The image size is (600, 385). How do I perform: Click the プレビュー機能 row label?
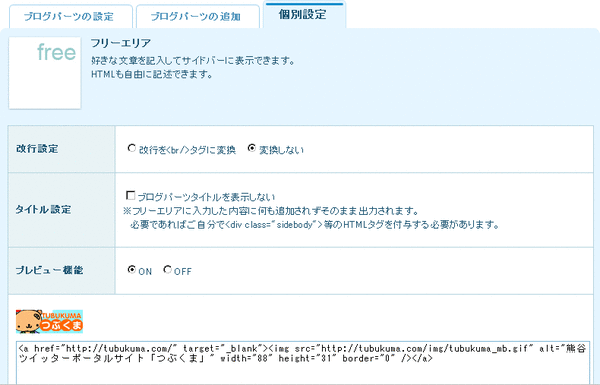coord(49,270)
